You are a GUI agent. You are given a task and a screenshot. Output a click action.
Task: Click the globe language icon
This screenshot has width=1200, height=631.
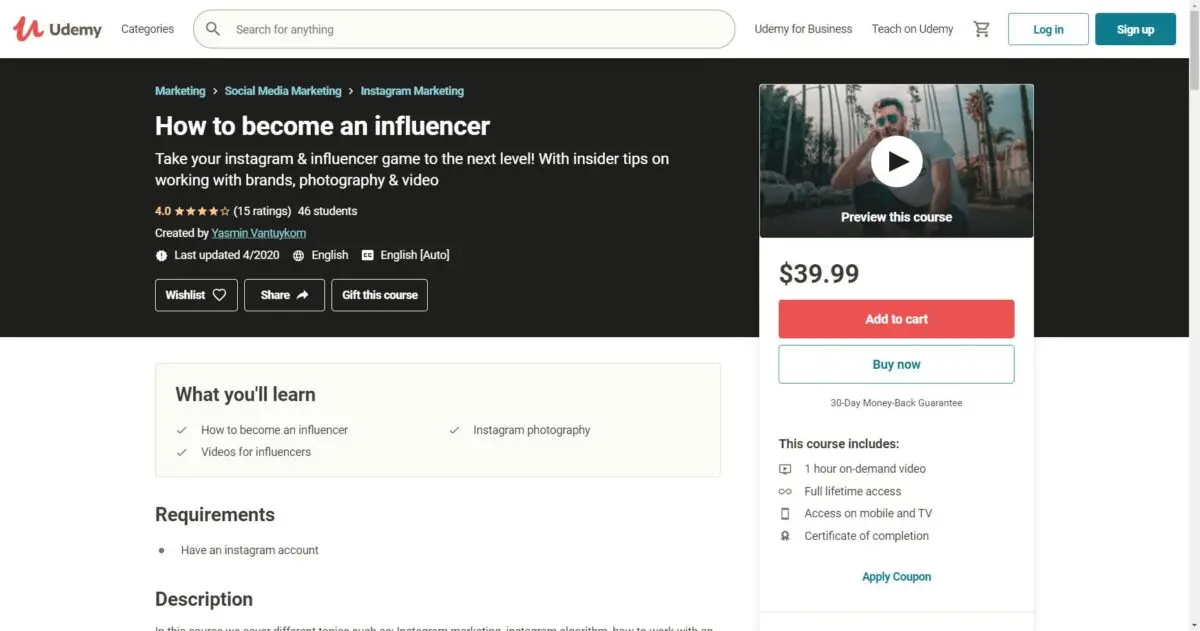click(299, 255)
